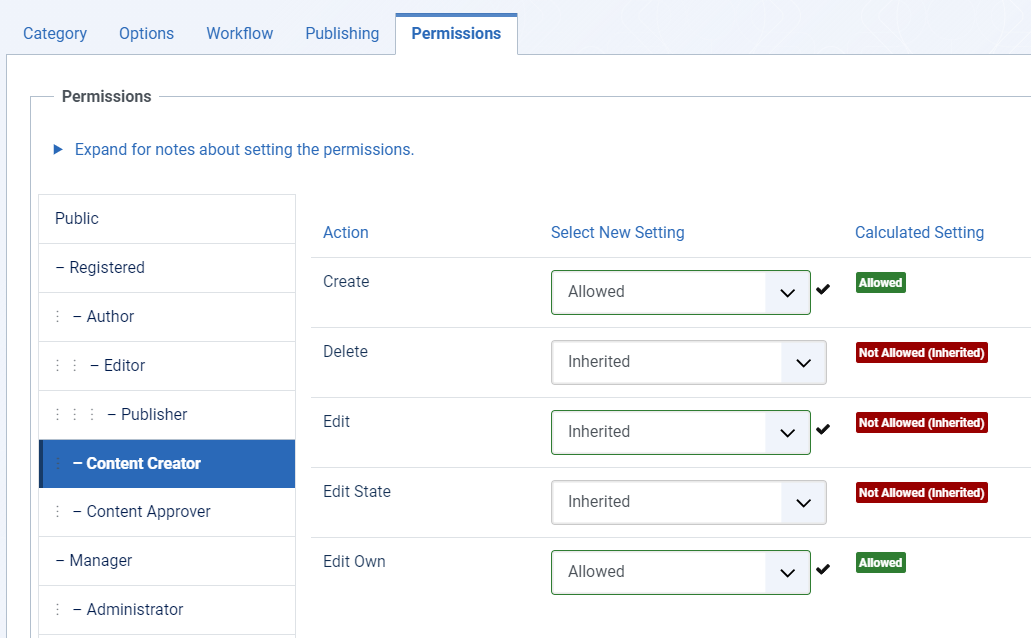1031x638 pixels.
Task: Open the Edit Own permission dropdown
Action: (x=680, y=572)
